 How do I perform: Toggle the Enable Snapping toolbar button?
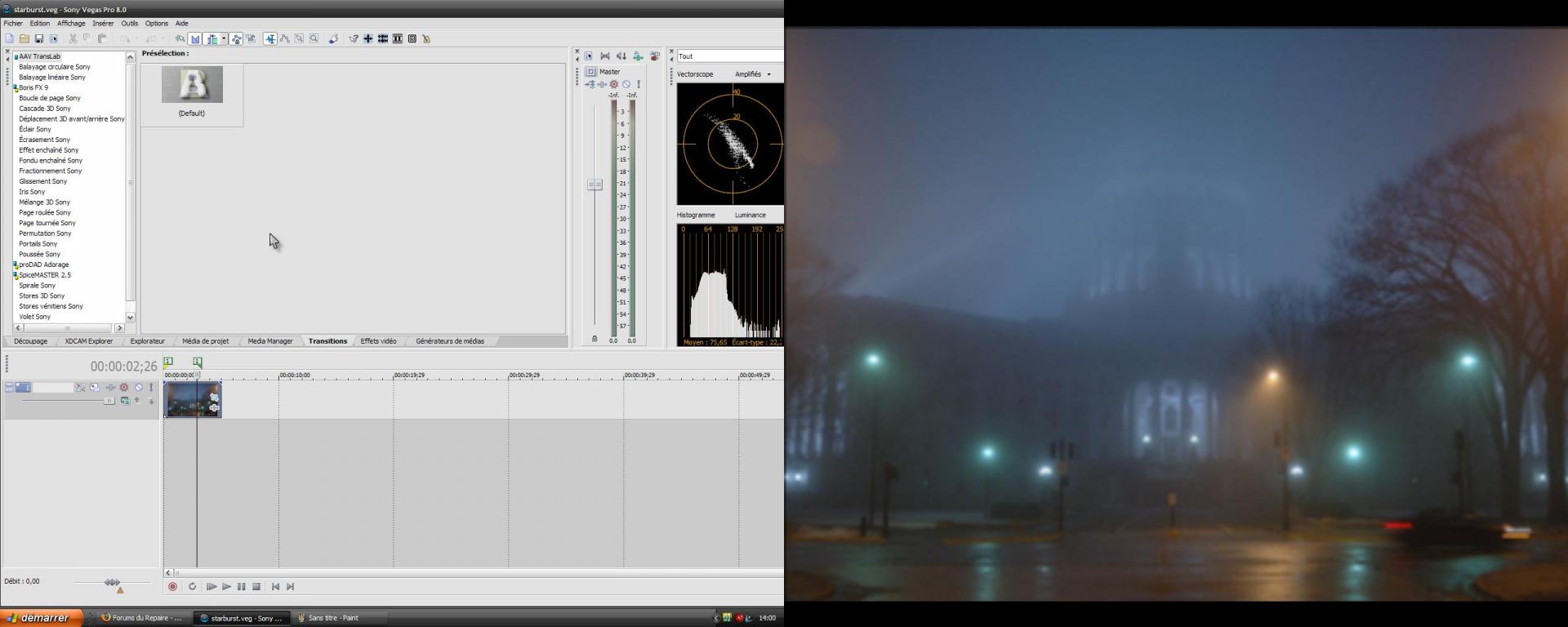[x=180, y=38]
